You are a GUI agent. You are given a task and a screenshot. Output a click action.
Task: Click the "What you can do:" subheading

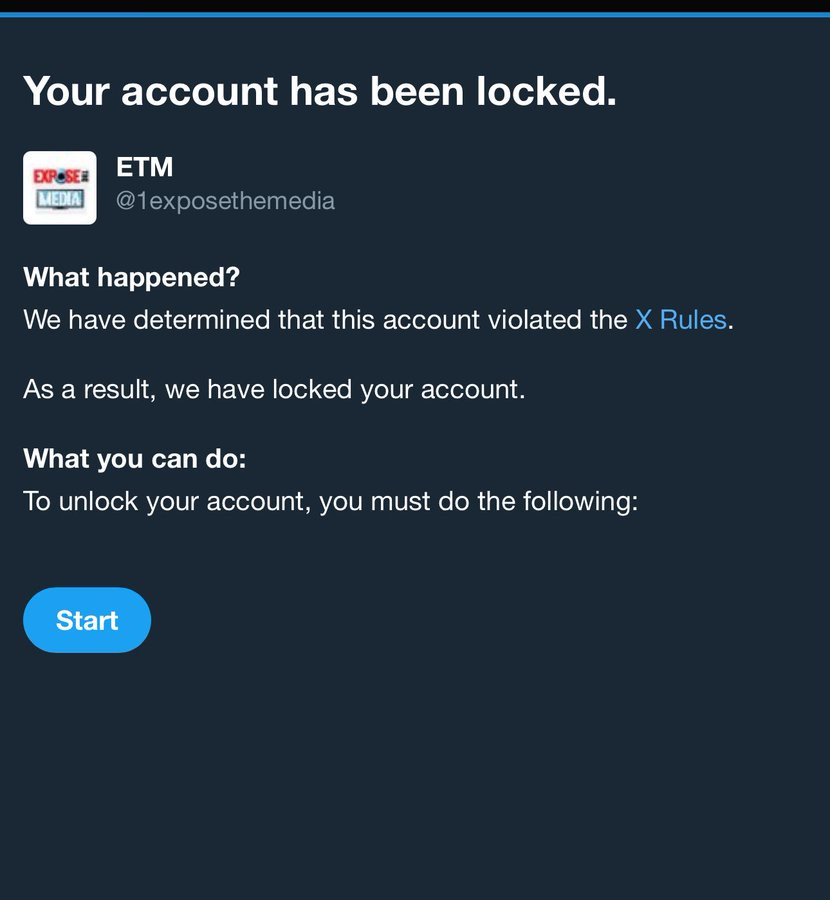coord(134,459)
